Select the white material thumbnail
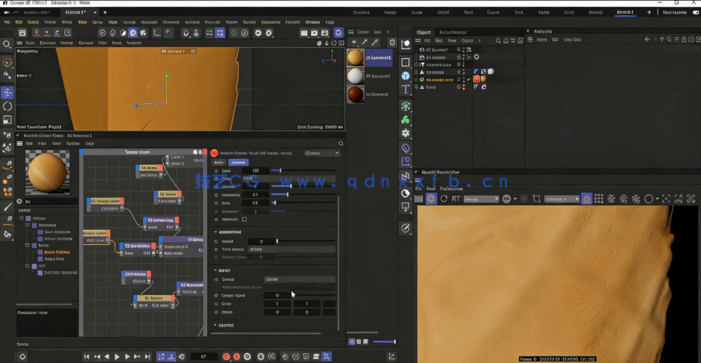 pyautogui.click(x=355, y=76)
